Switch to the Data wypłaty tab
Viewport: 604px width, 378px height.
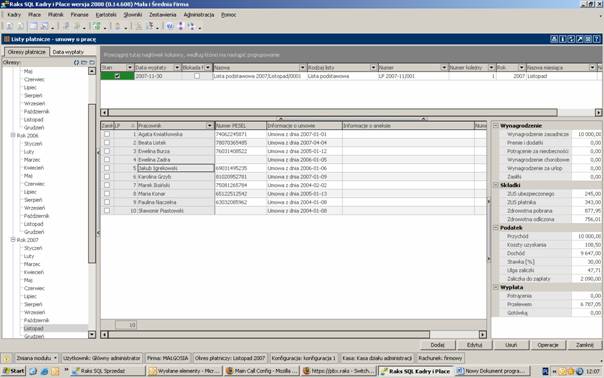[x=68, y=52]
